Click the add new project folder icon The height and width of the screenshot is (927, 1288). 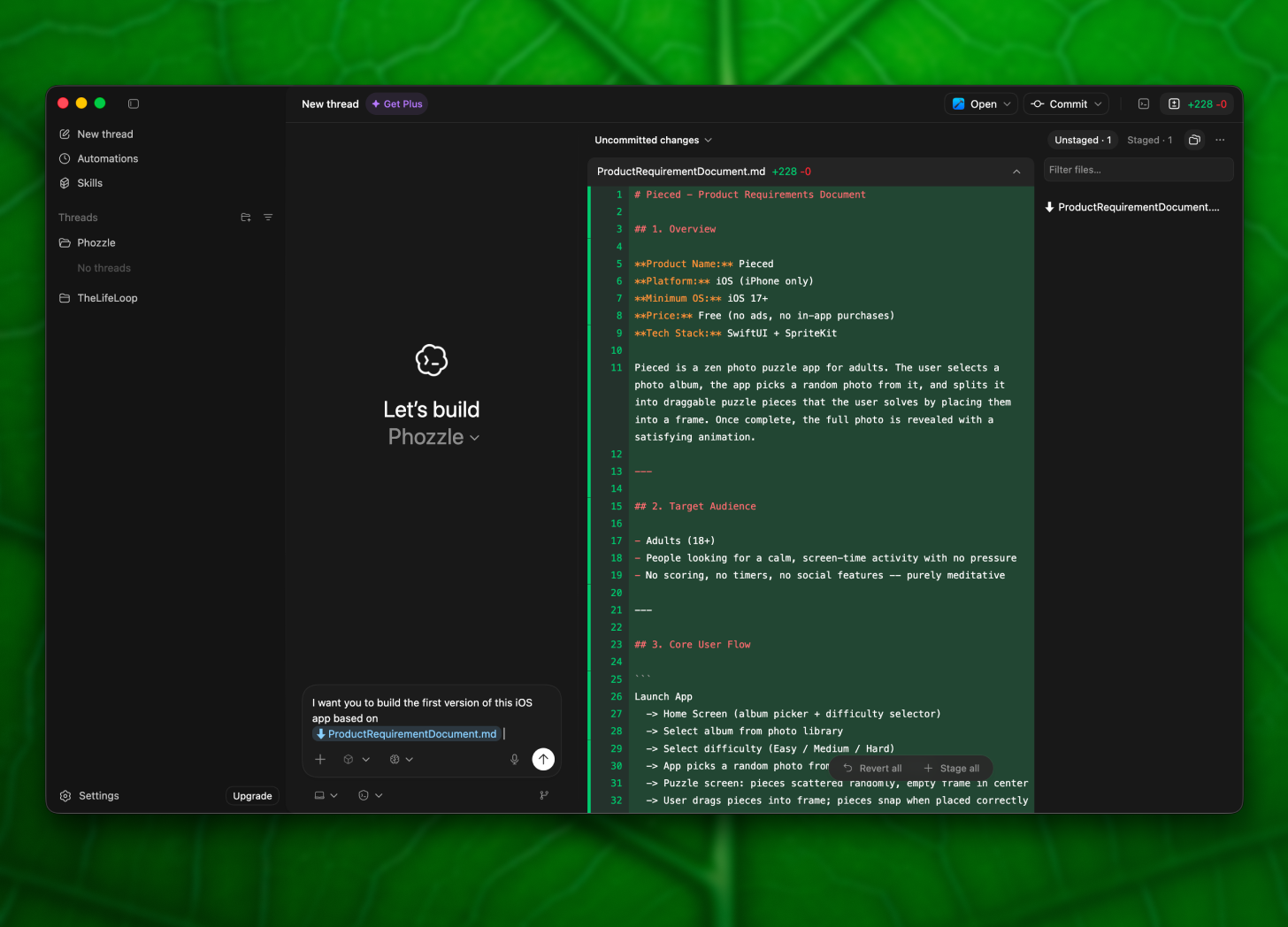(x=246, y=218)
